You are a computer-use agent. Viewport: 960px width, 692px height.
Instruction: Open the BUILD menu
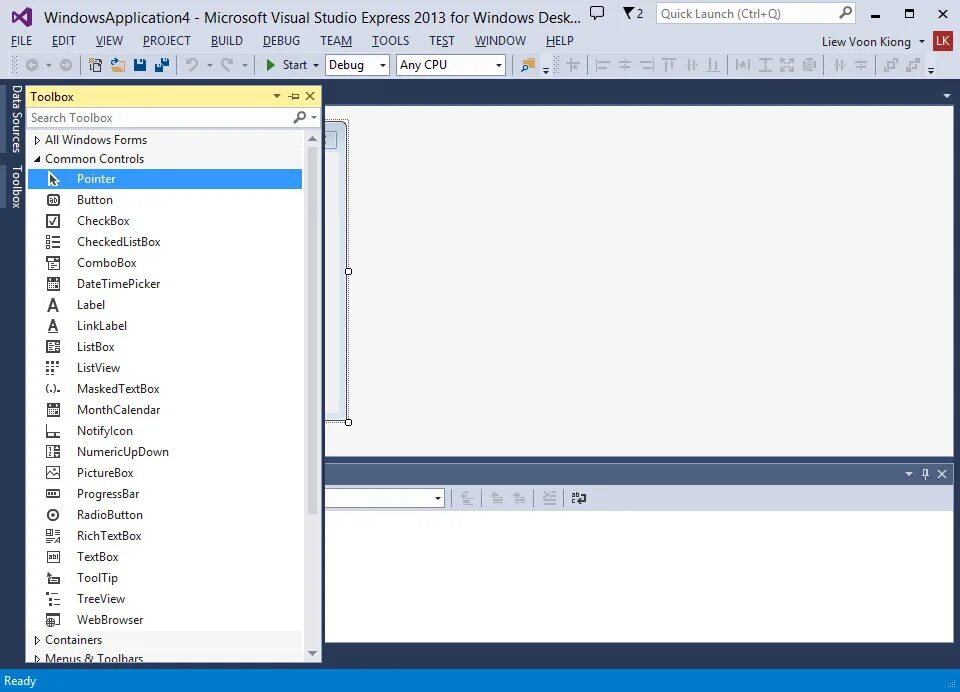227,41
